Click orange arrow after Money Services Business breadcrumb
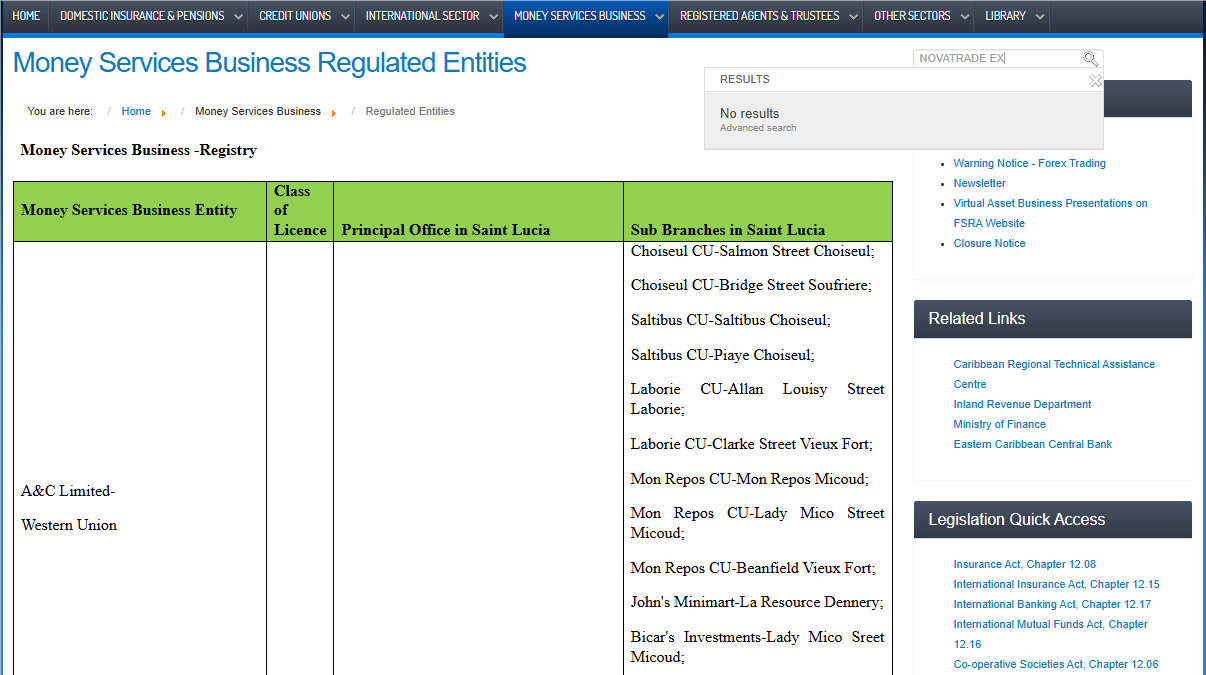 pos(334,113)
